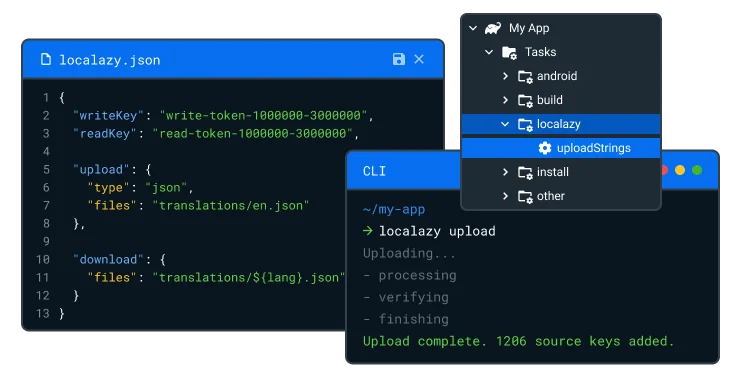This screenshot has width=740, height=380.
Task: Click the Gradle elephant icon next to My App
Action: [x=493, y=28]
